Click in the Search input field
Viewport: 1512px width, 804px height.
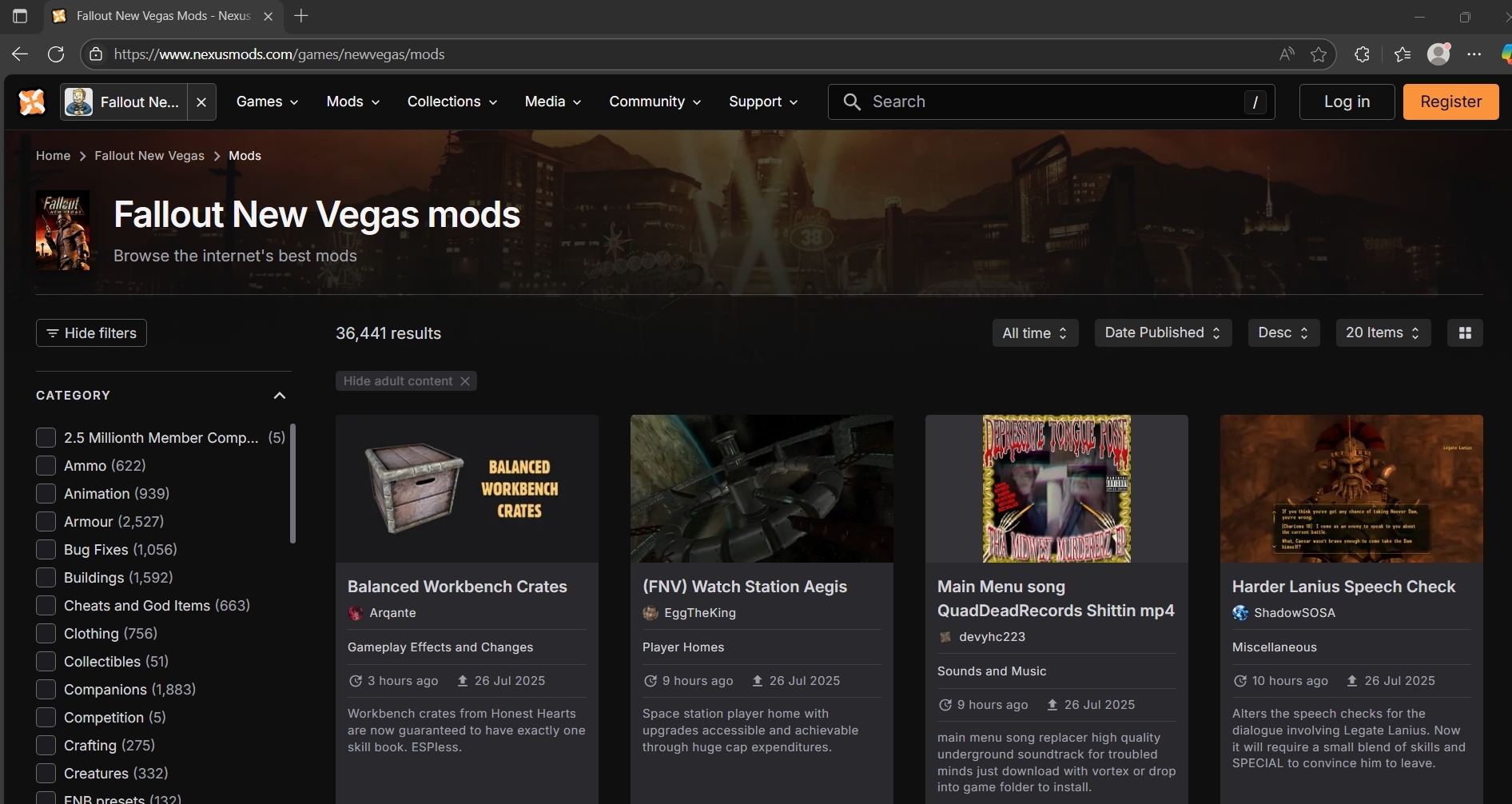pyautogui.click(x=1051, y=102)
